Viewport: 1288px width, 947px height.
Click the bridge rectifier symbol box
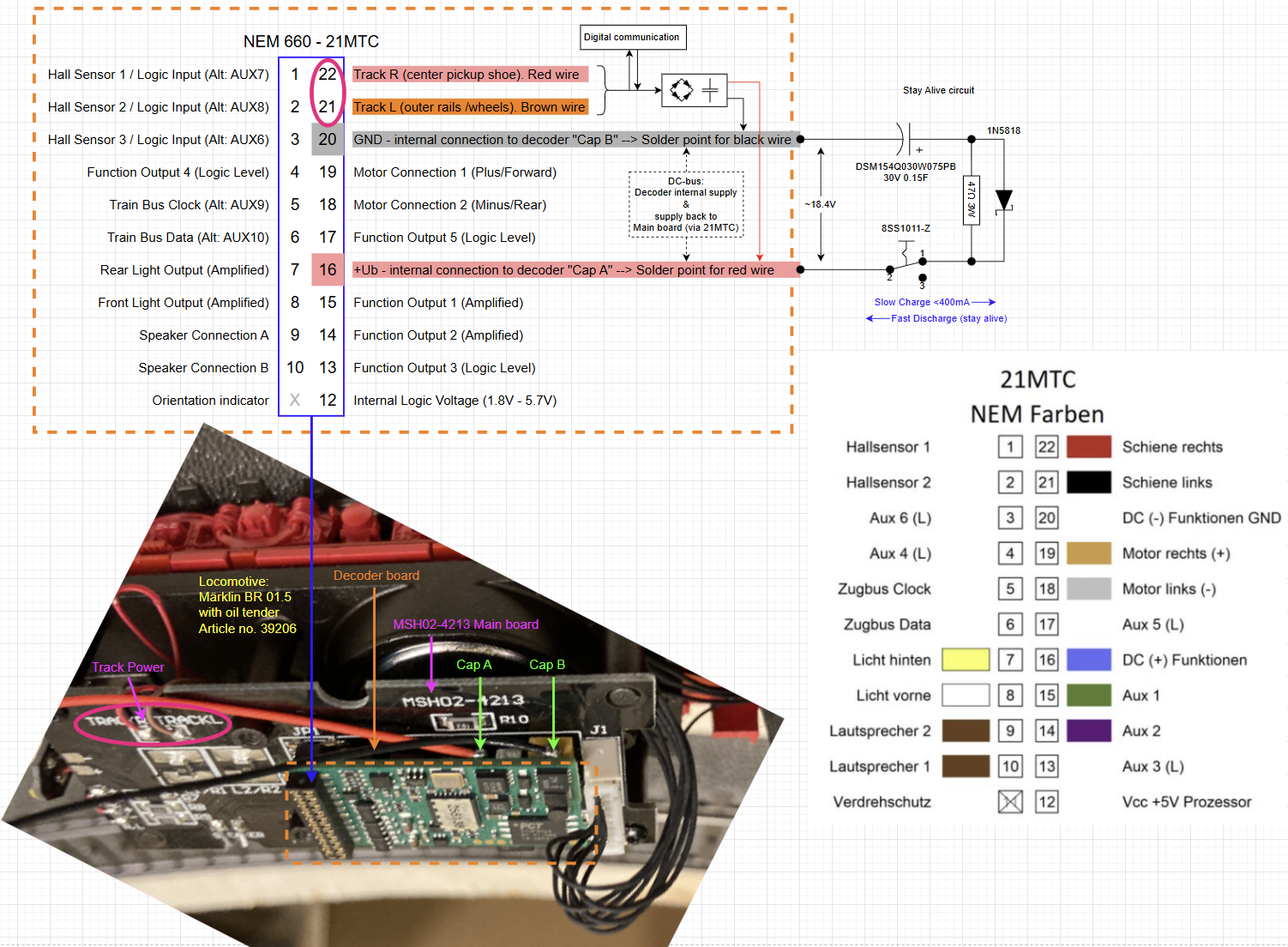point(694,90)
